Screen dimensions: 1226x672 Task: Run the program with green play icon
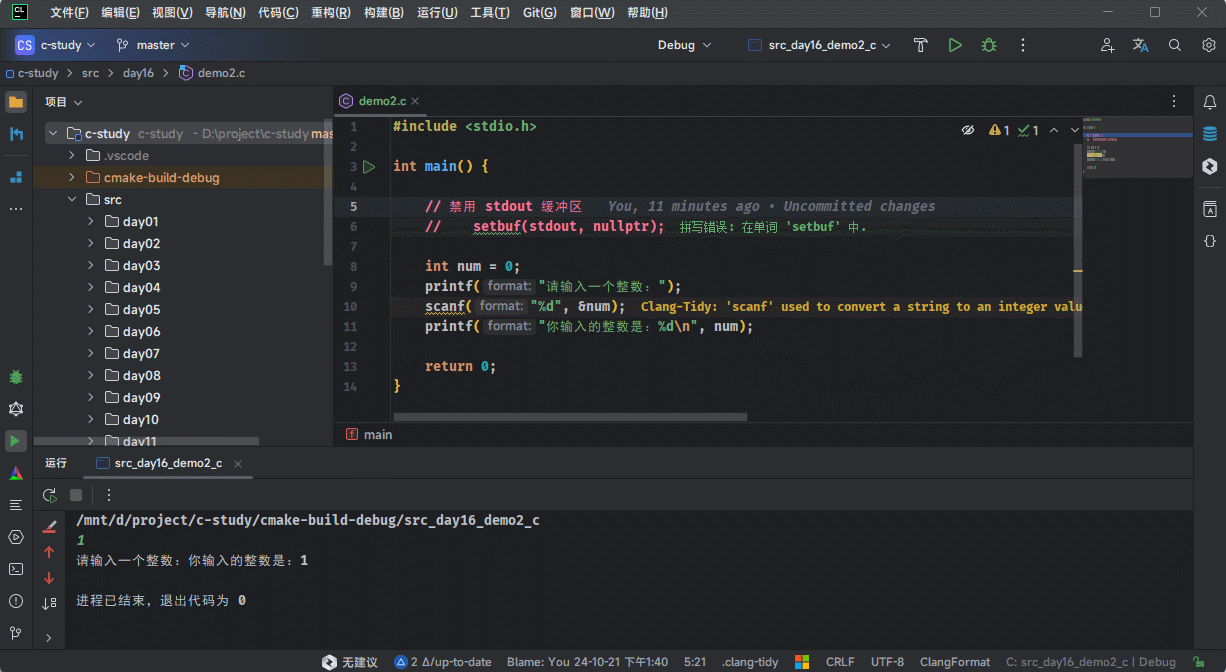pyautogui.click(x=955, y=45)
